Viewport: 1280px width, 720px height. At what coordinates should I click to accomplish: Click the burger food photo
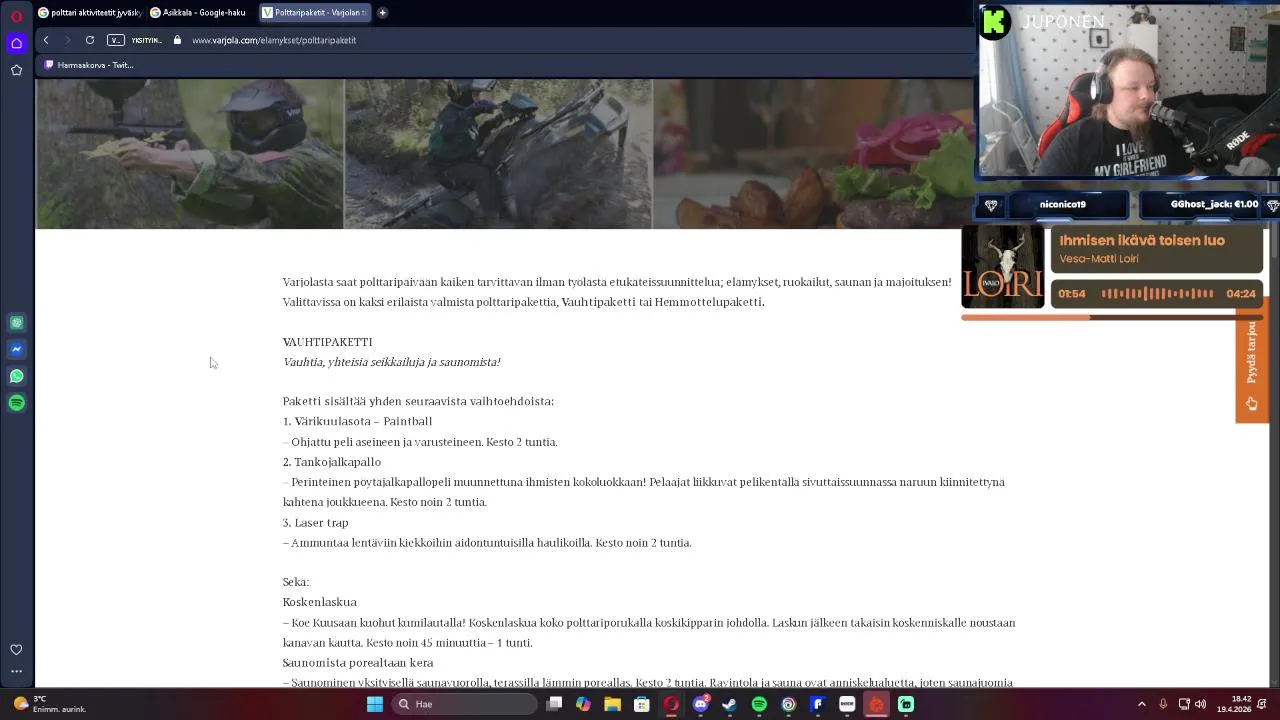813,154
